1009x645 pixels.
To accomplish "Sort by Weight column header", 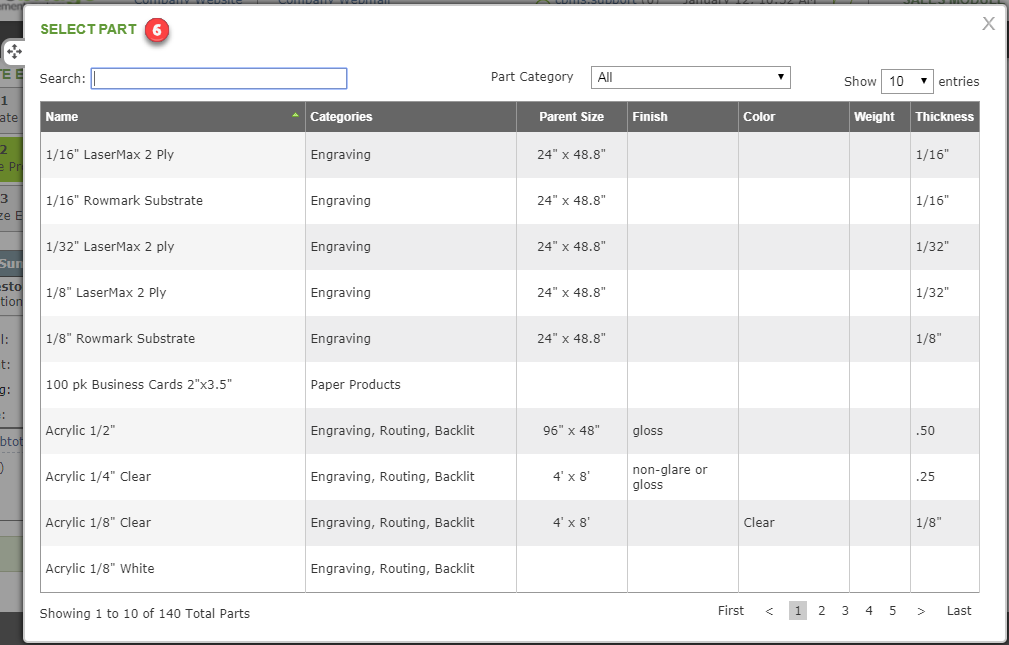I will 880,117.
